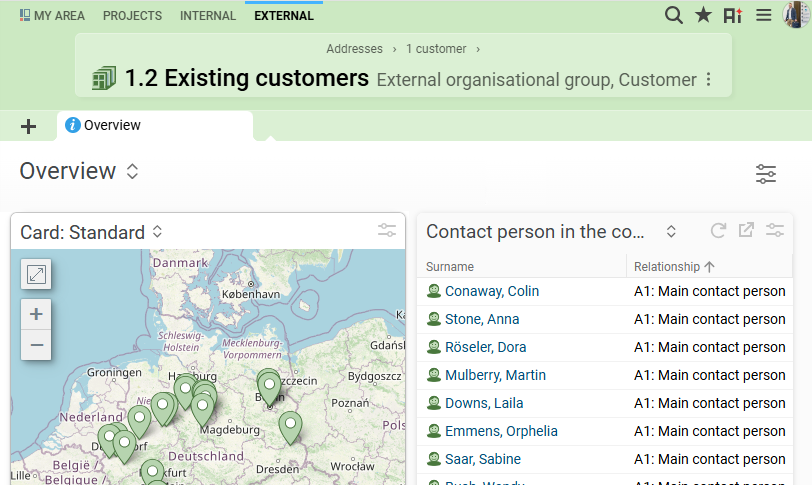Open the hamburger main menu
812x485 pixels.
coord(763,15)
